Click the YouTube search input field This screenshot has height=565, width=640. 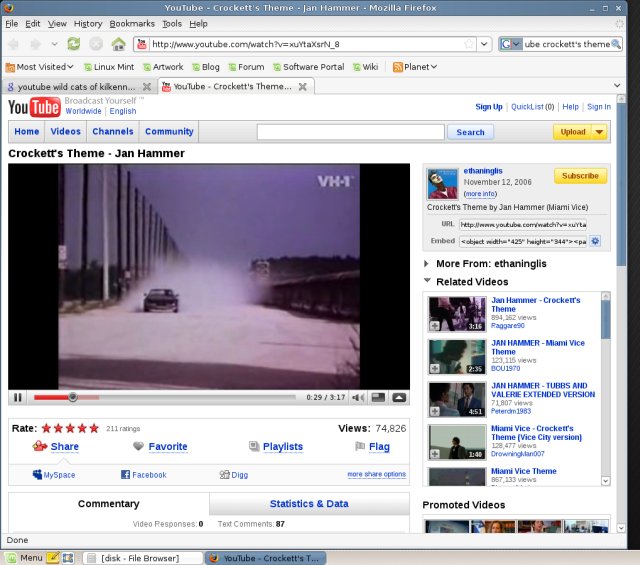click(350, 132)
